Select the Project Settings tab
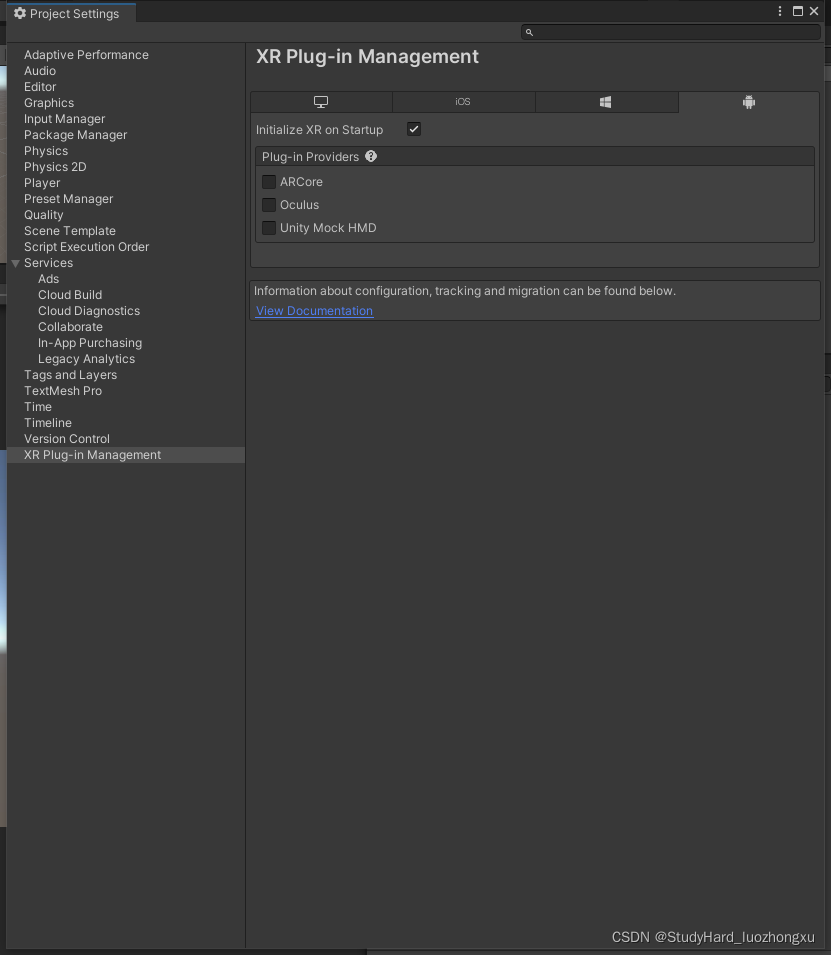Image resolution: width=831 pixels, height=955 pixels. click(x=71, y=13)
